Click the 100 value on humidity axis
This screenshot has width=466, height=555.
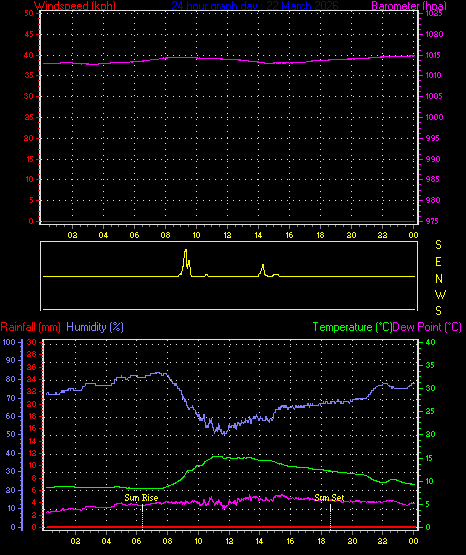(9, 342)
